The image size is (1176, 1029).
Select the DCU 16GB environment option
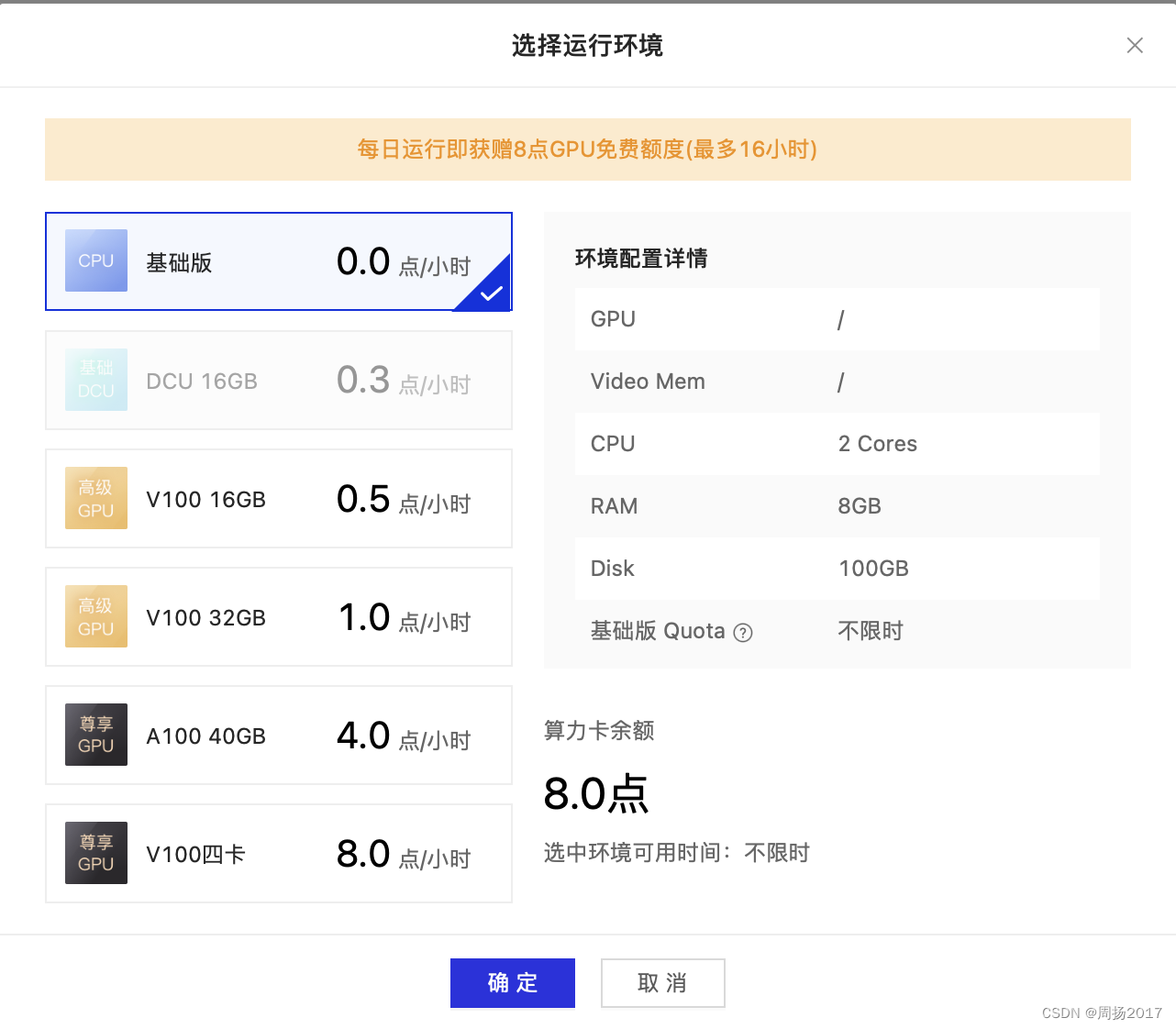click(x=279, y=380)
